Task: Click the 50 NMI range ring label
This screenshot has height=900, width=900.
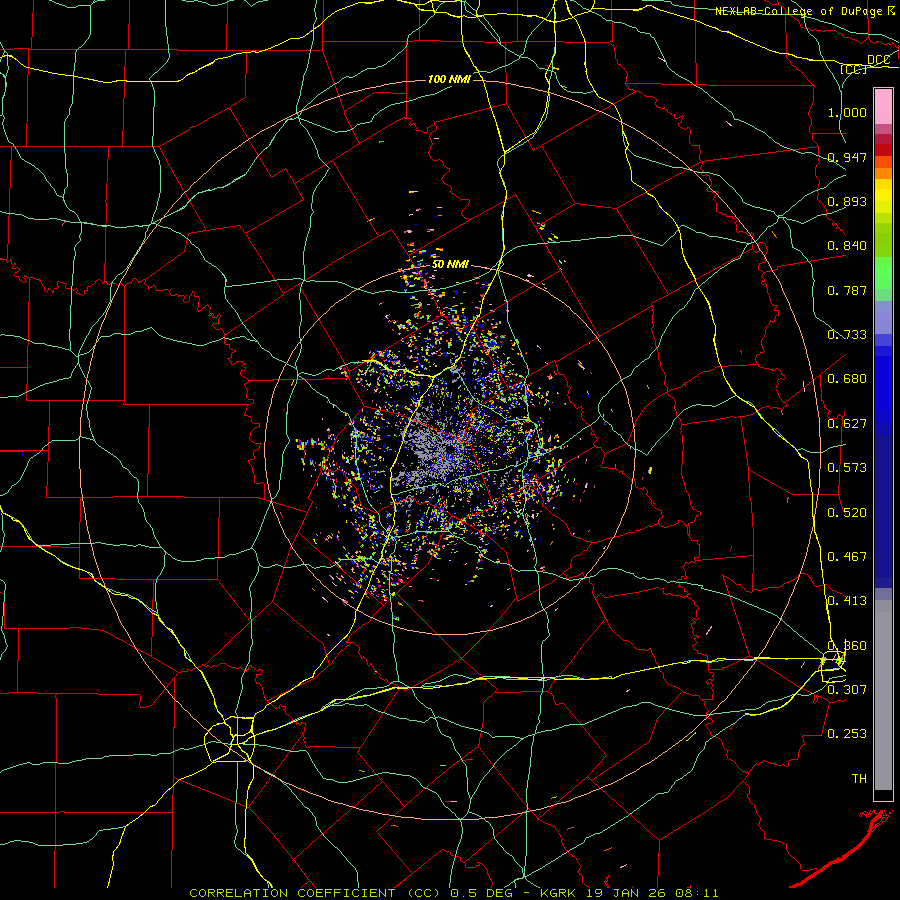Action: coord(450,265)
